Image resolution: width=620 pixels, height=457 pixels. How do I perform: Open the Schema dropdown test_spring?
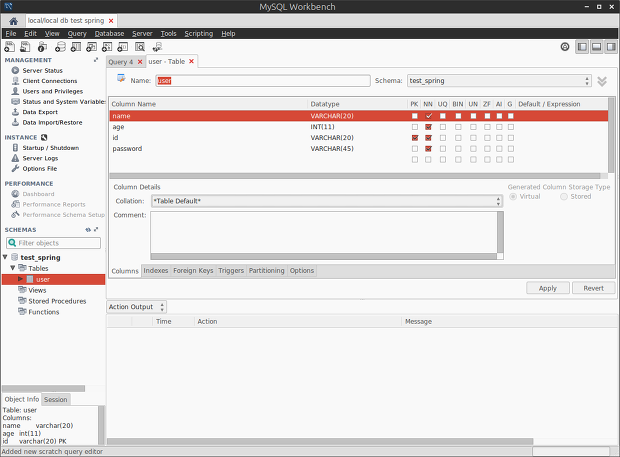[x=499, y=81]
